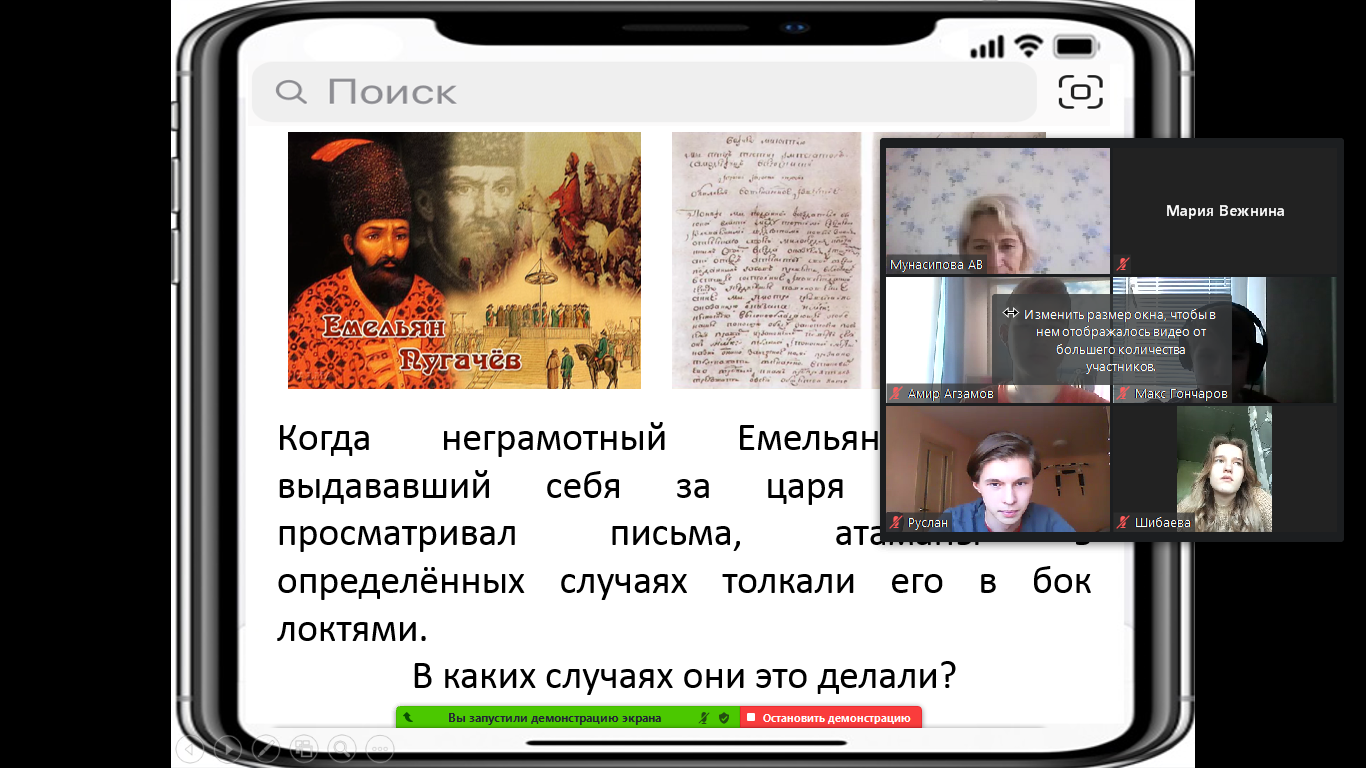The height and width of the screenshot is (768, 1366).
Task: Click the muted mic icon next to Руслан
Action: [x=897, y=522]
